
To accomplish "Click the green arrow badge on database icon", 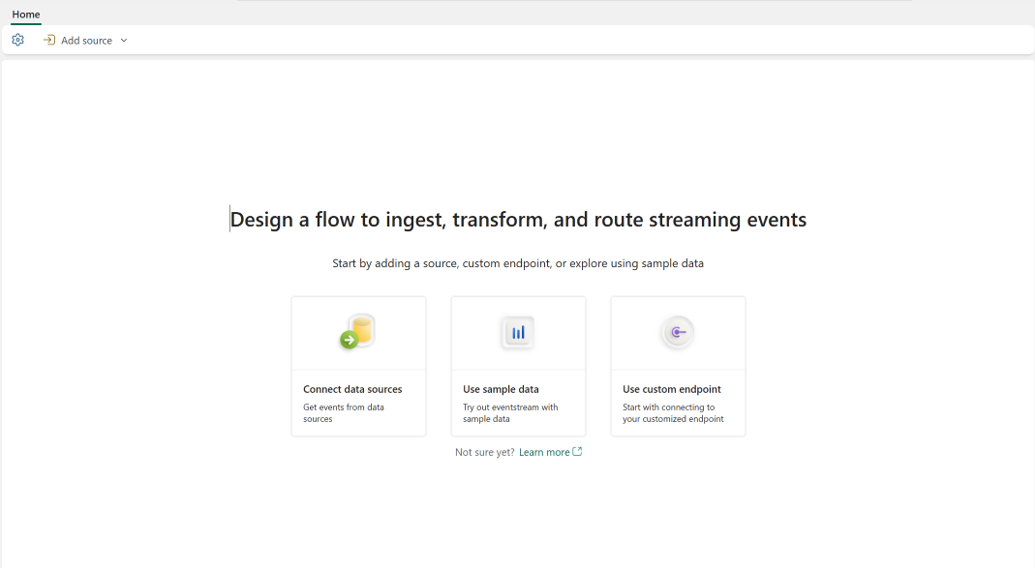I will click(349, 340).
